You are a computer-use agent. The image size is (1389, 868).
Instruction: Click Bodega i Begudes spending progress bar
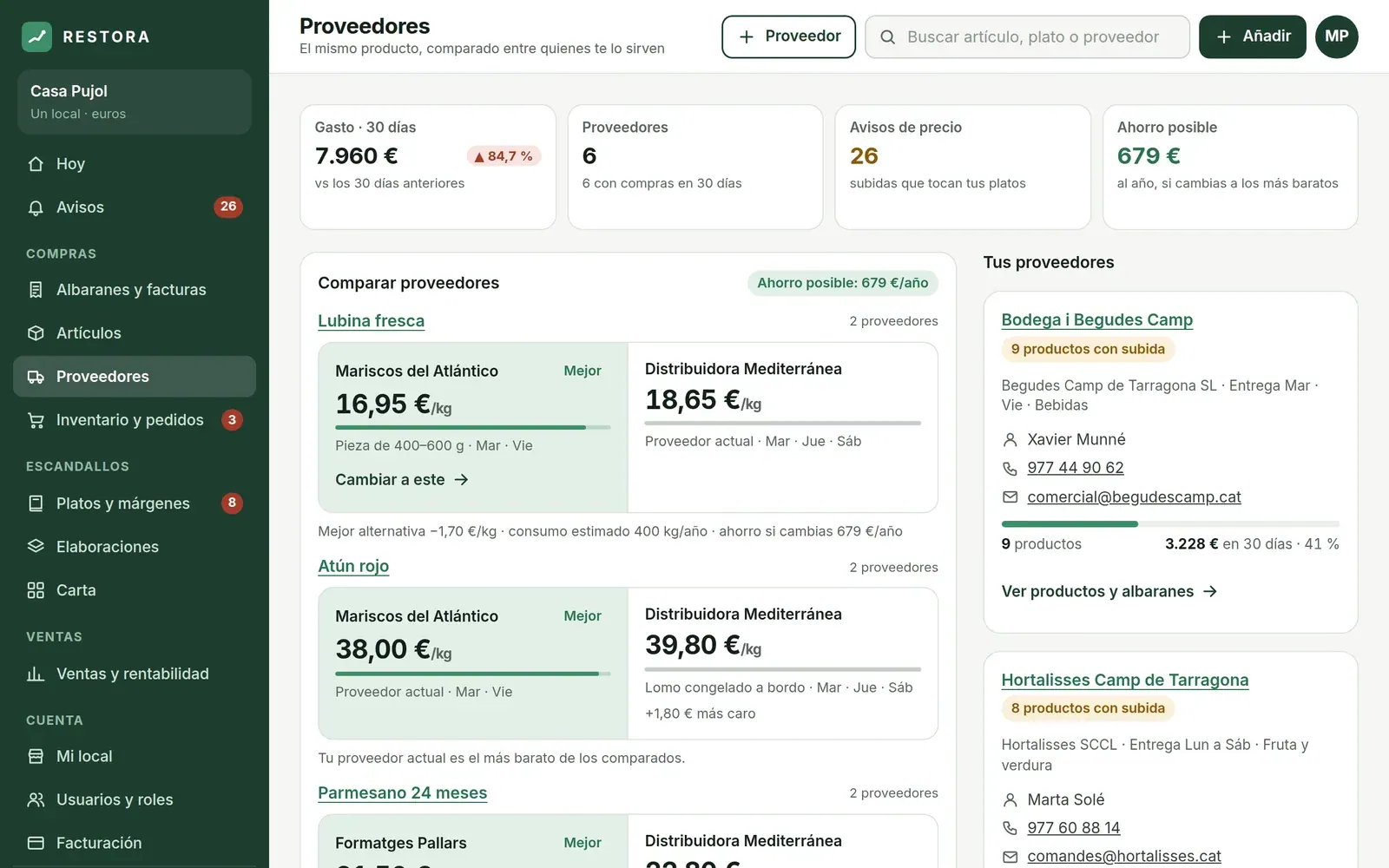click(x=1170, y=524)
